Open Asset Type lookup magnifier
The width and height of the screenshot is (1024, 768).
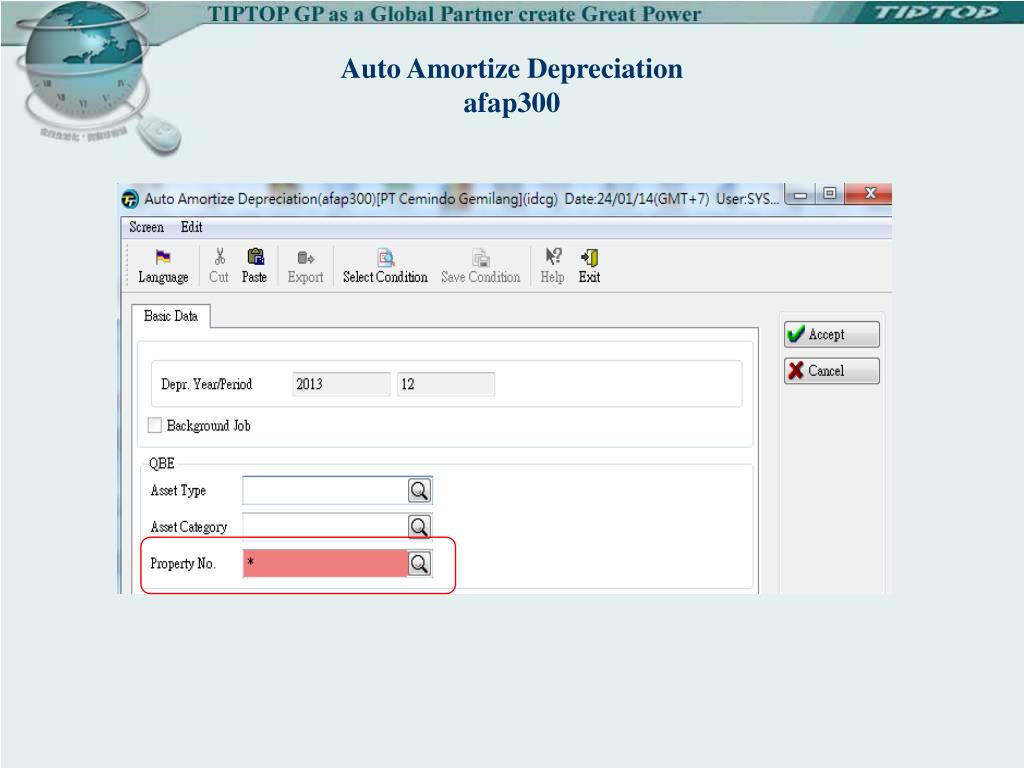tap(419, 490)
